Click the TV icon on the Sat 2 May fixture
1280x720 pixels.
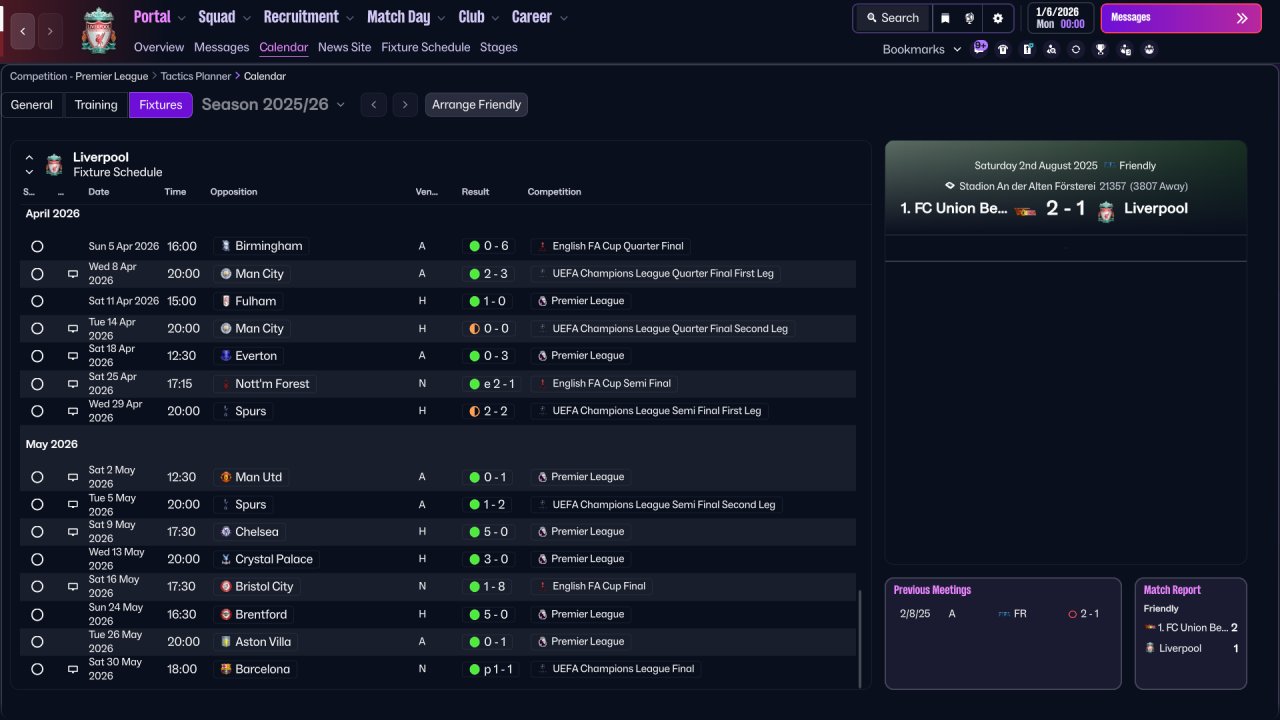[x=73, y=477]
